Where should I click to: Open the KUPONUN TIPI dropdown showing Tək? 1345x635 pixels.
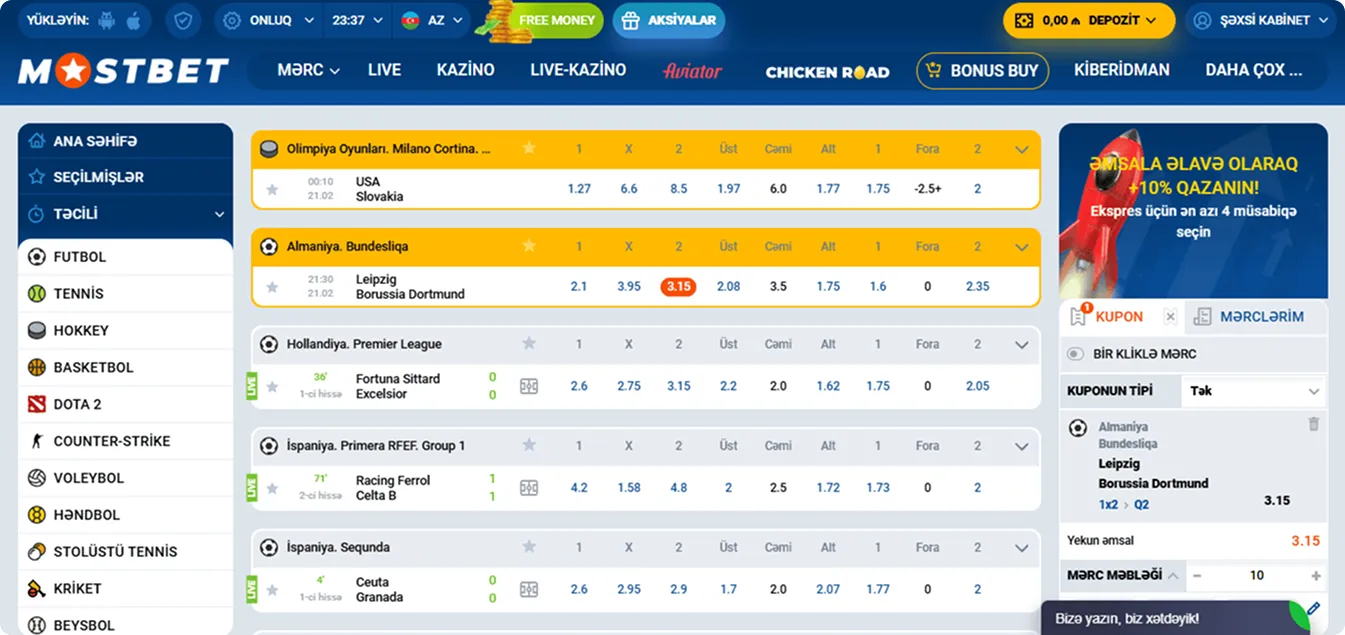pos(1253,390)
